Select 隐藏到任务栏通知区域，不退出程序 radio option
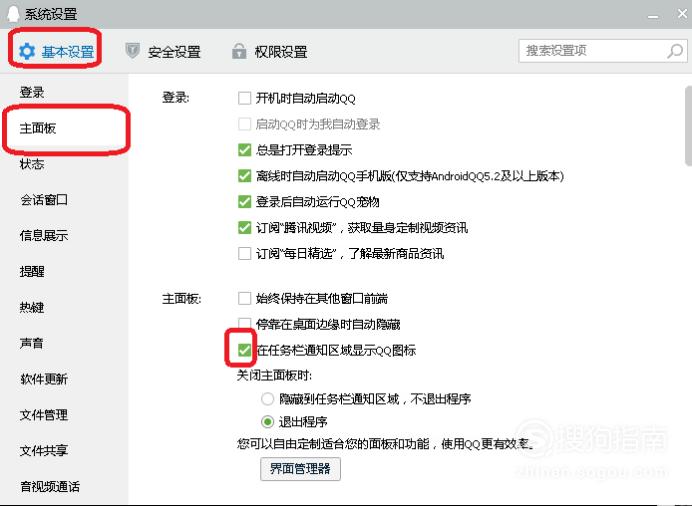The height and width of the screenshot is (506, 692). [267, 399]
